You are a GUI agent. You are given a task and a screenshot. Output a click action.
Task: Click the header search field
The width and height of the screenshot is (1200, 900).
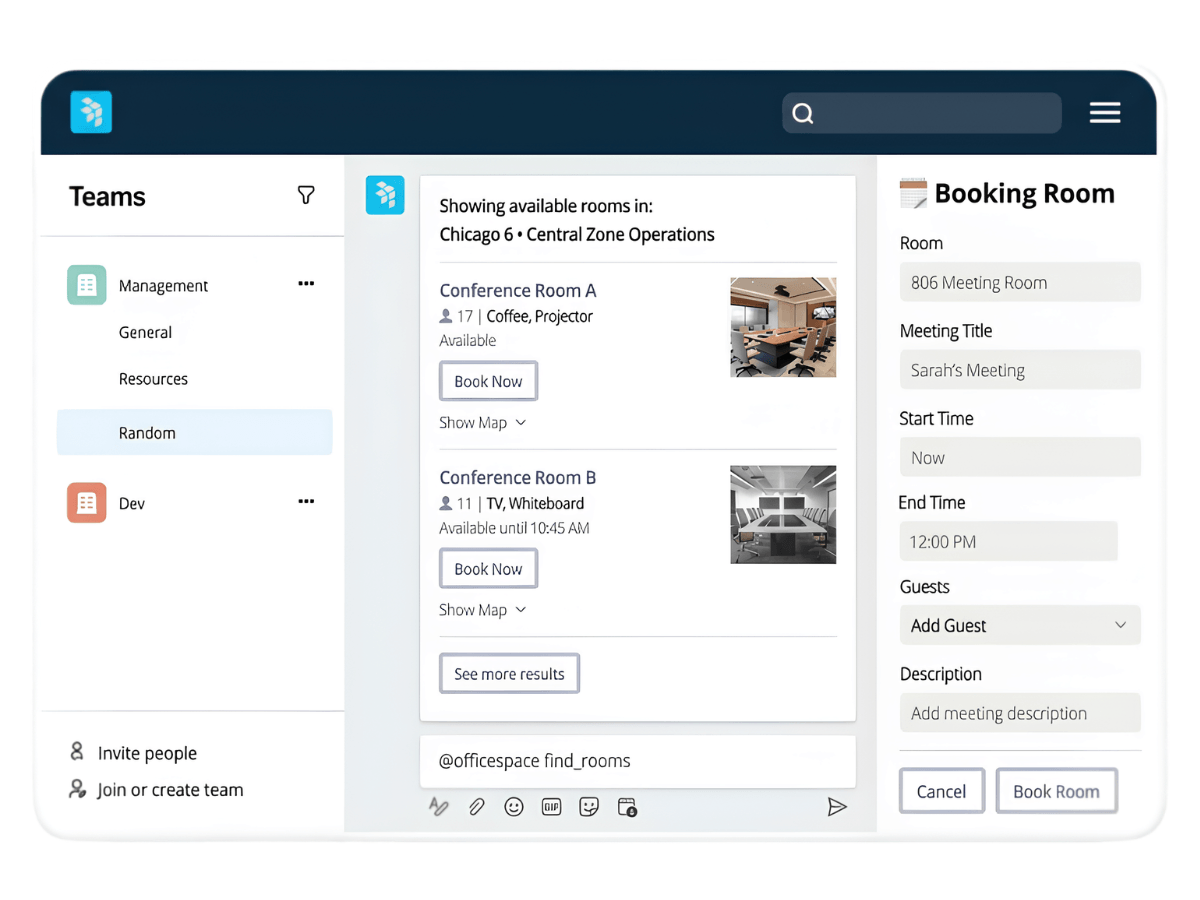click(x=921, y=113)
